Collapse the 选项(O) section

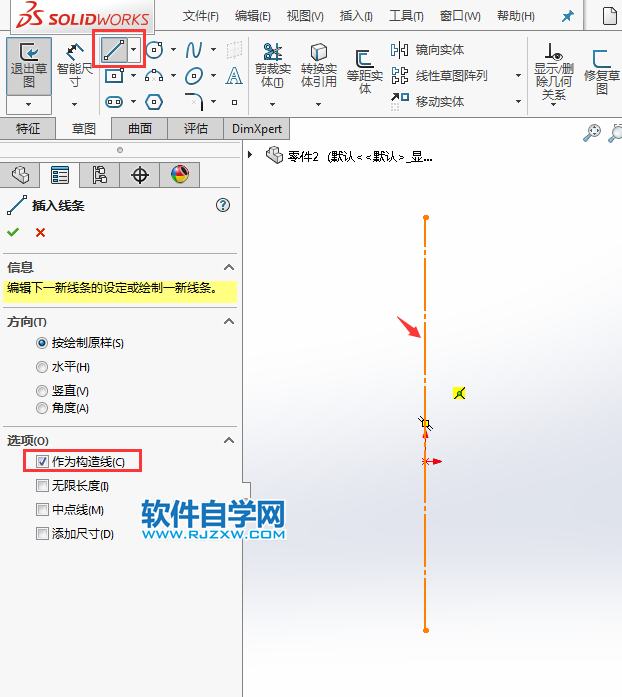(x=229, y=440)
